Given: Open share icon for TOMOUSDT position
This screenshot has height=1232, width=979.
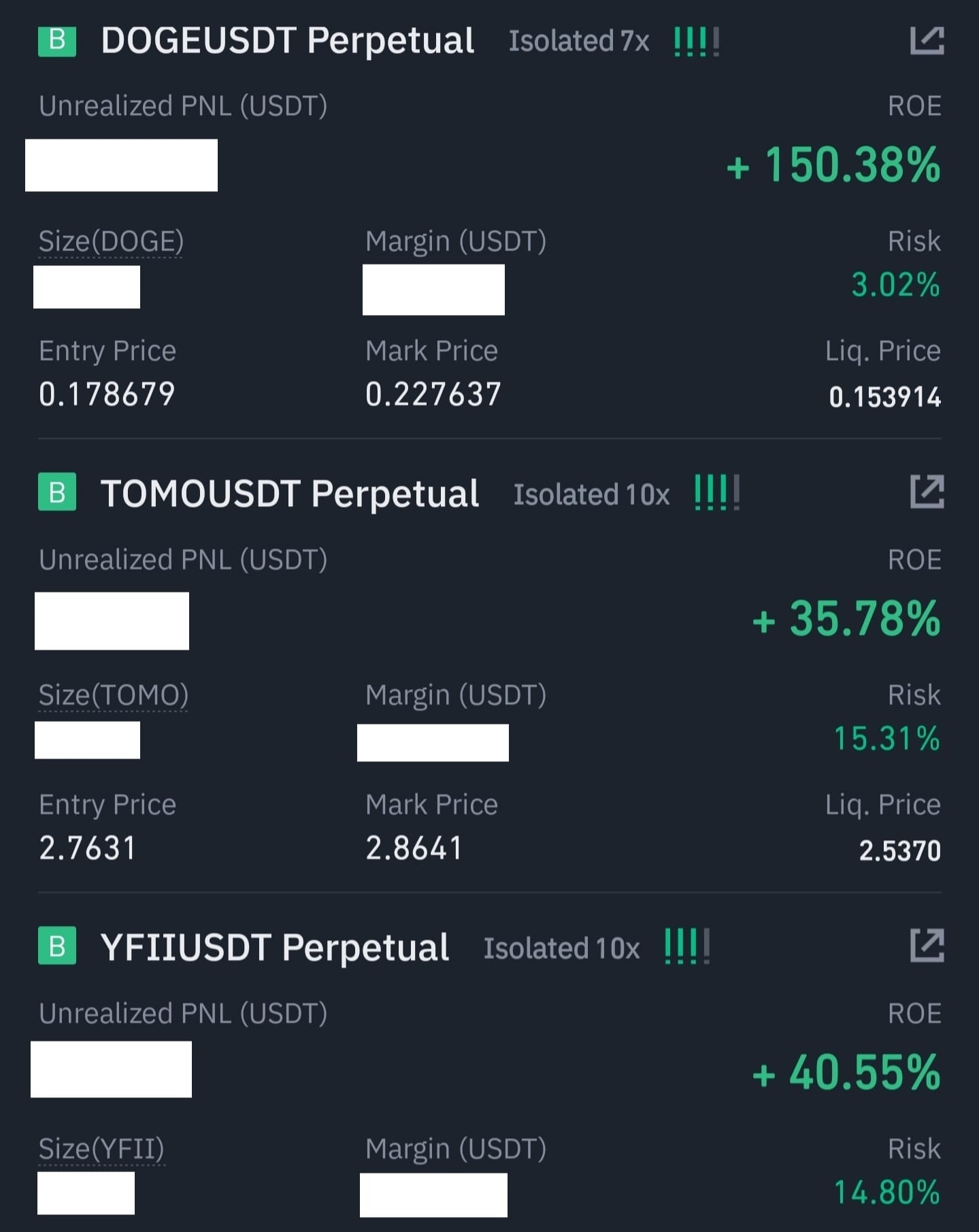Looking at the screenshot, I should coord(927,492).
